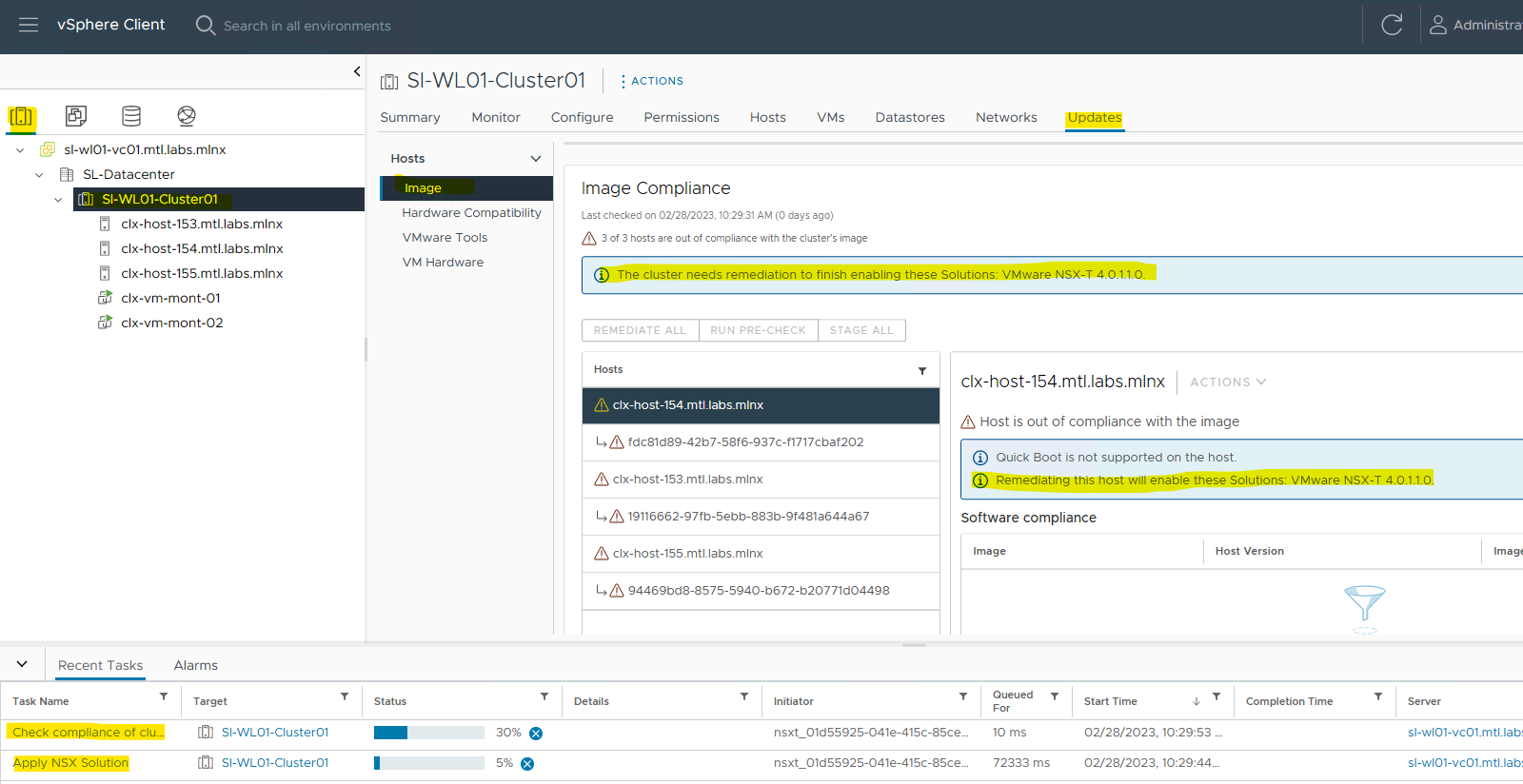This screenshot has width=1523, height=784.
Task: Select clx-host-155 row in compliance Hosts list
Action: 761,554
